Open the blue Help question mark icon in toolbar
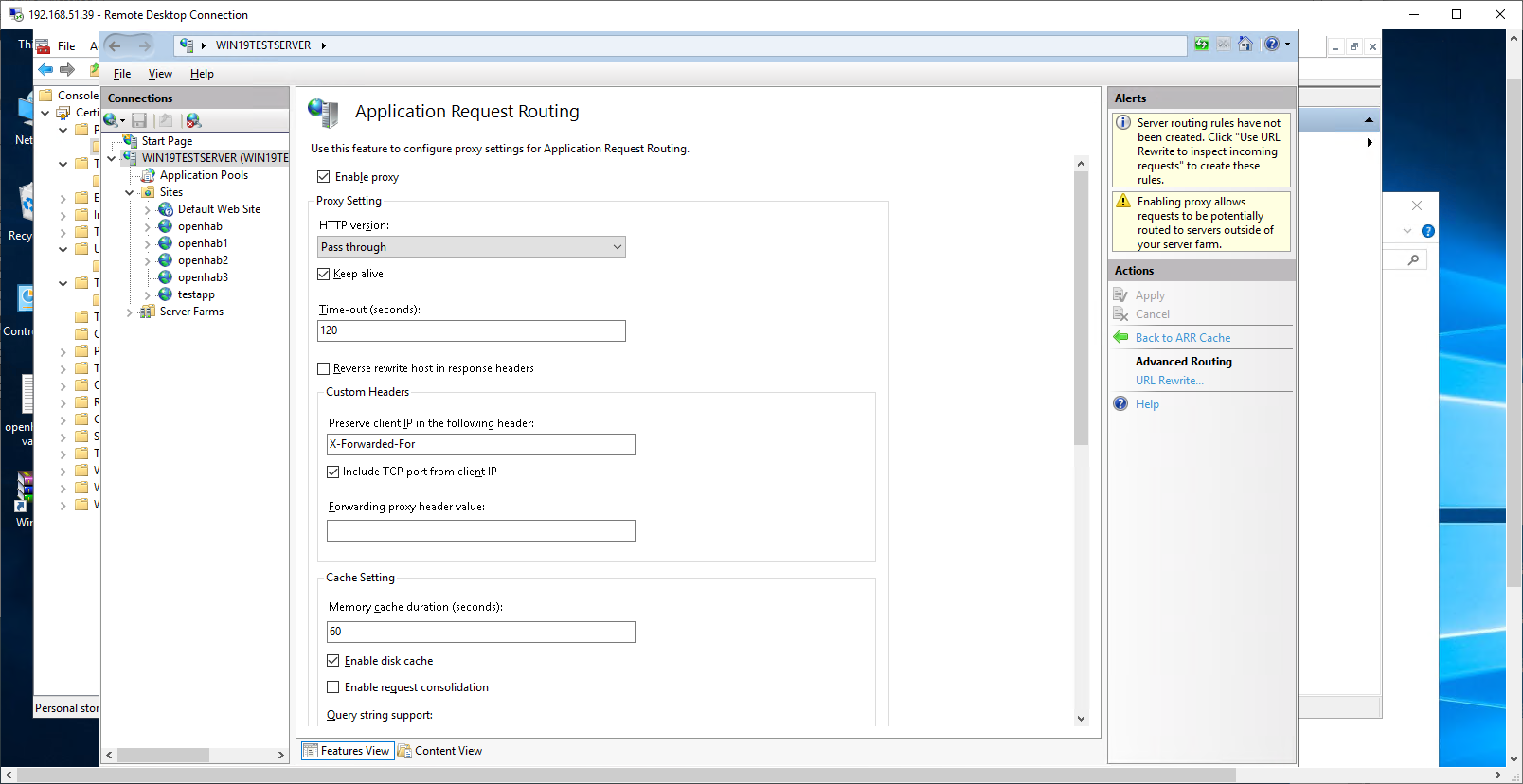 click(1272, 45)
